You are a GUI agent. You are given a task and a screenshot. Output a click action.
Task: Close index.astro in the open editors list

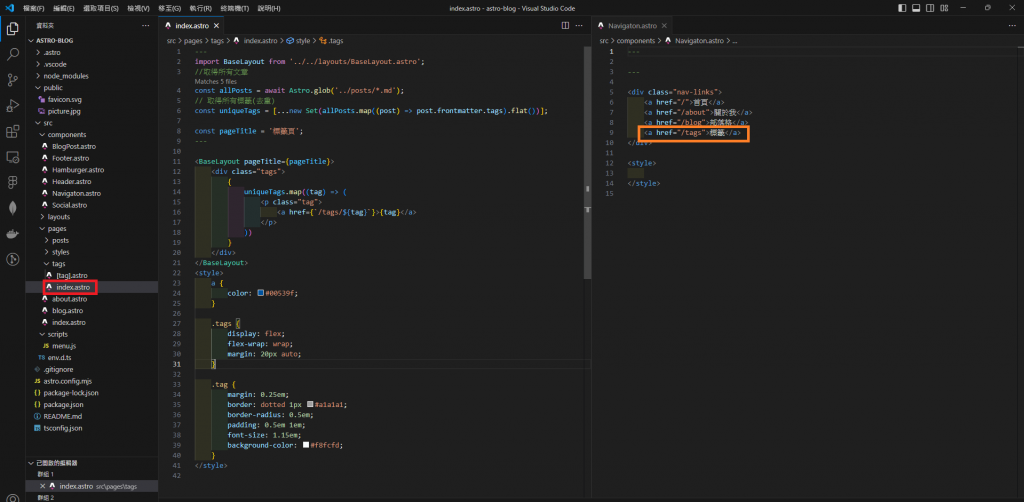coord(42,486)
